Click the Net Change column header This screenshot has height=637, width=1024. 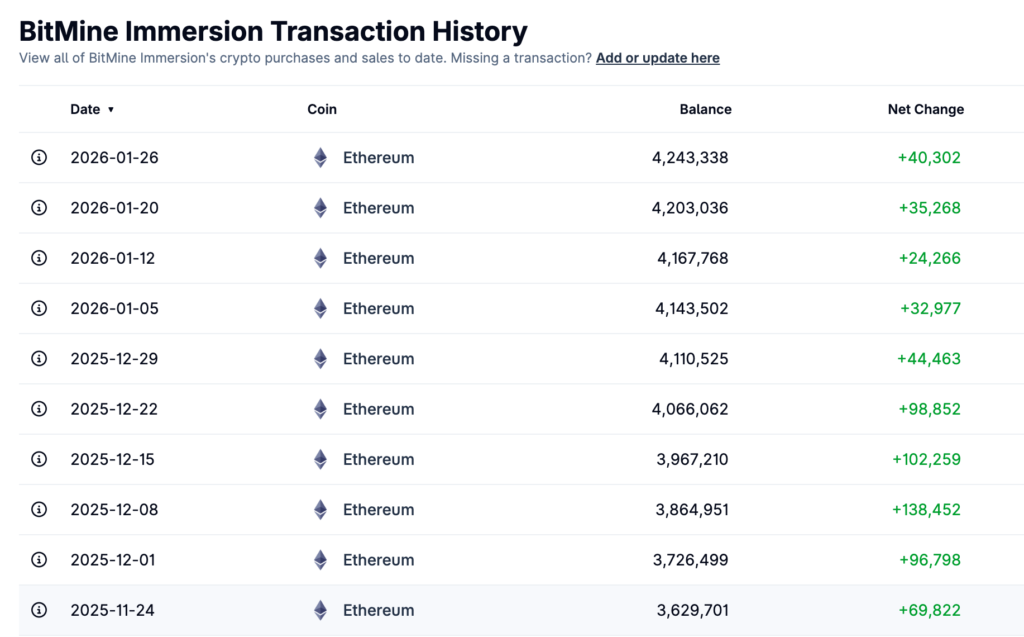point(925,109)
